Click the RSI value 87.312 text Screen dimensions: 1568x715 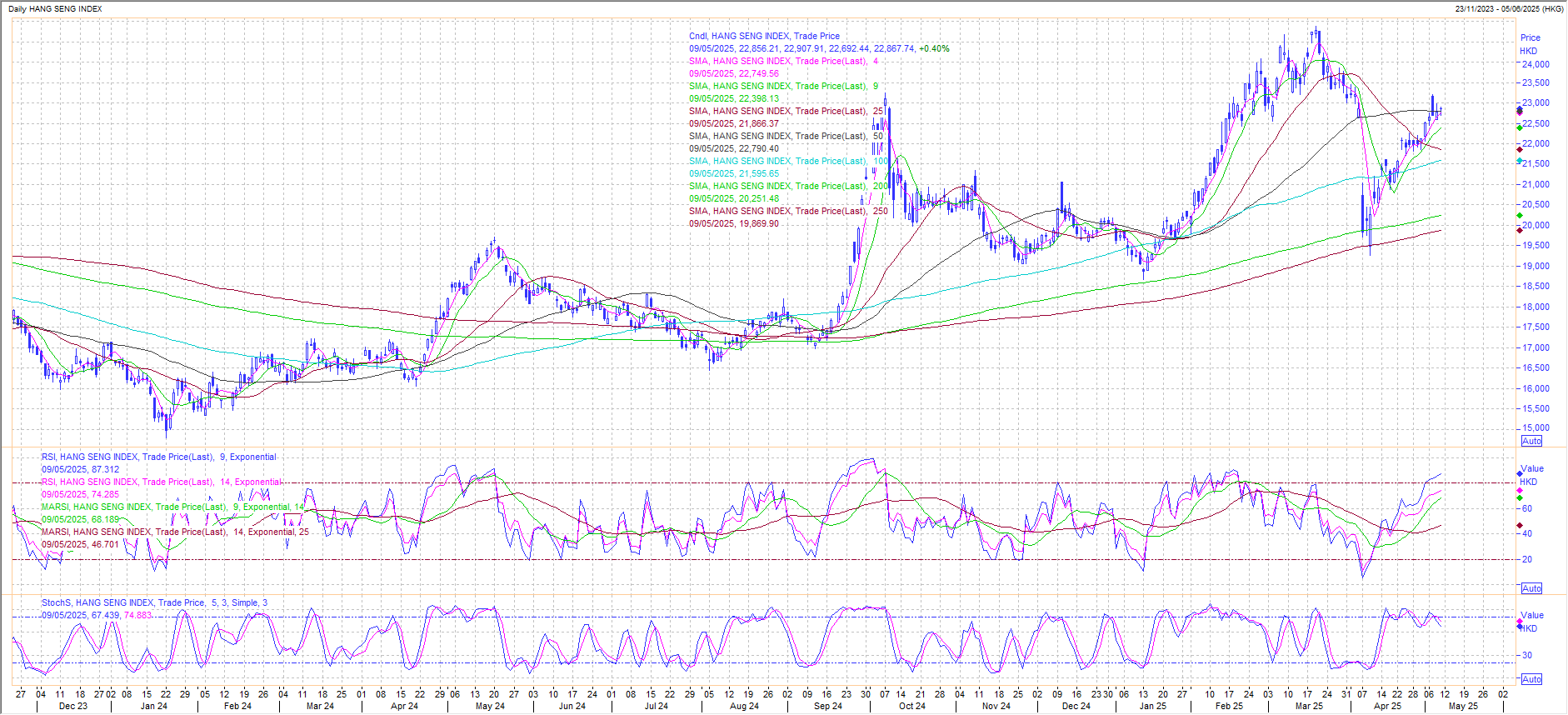[105, 469]
